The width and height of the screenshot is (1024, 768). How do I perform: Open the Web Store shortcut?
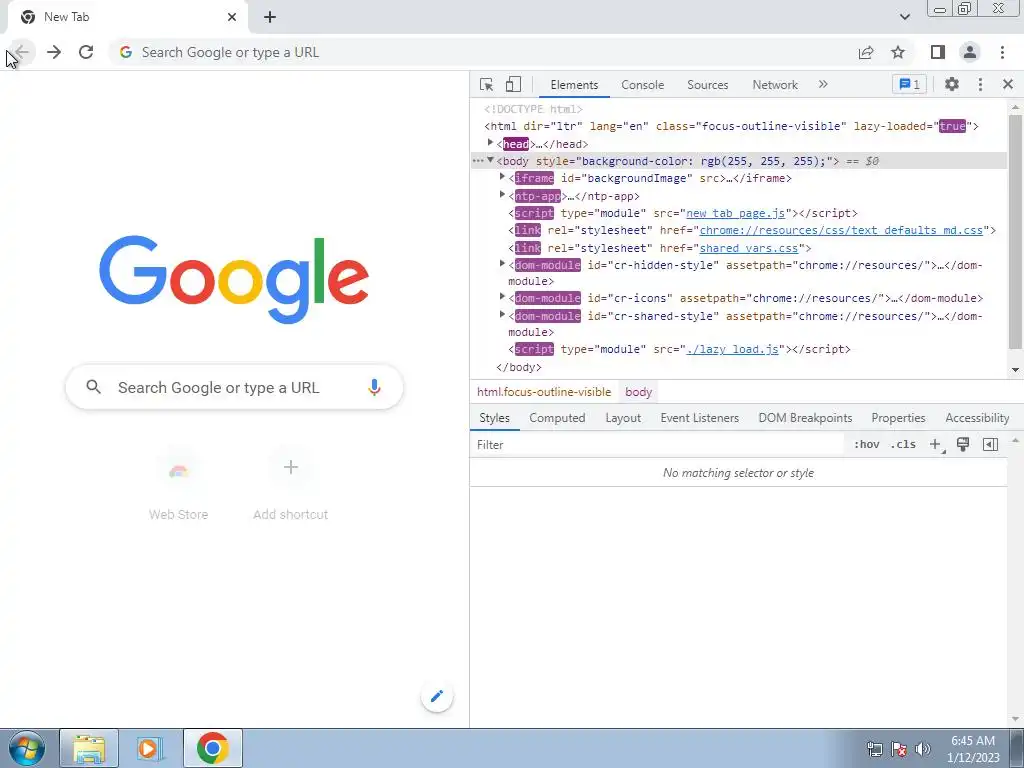pyautogui.click(x=178, y=485)
